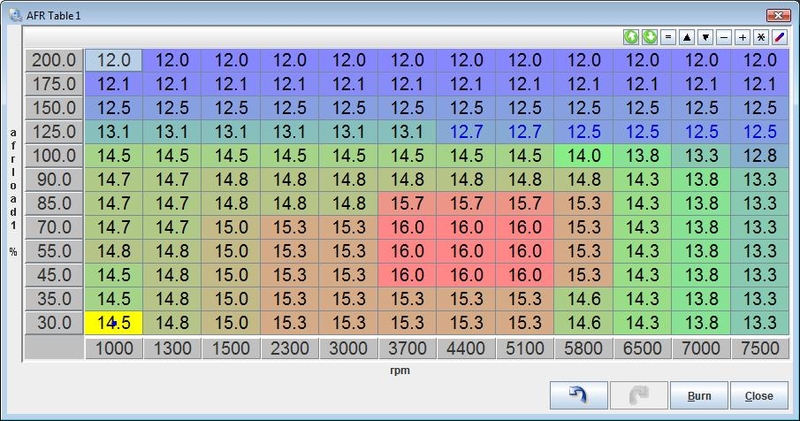Image resolution: width=800 pixels, height=421 pixels.
Task: Select the yellow 14.5 cell at 30.0 load
Action: (x=114, y=323)
